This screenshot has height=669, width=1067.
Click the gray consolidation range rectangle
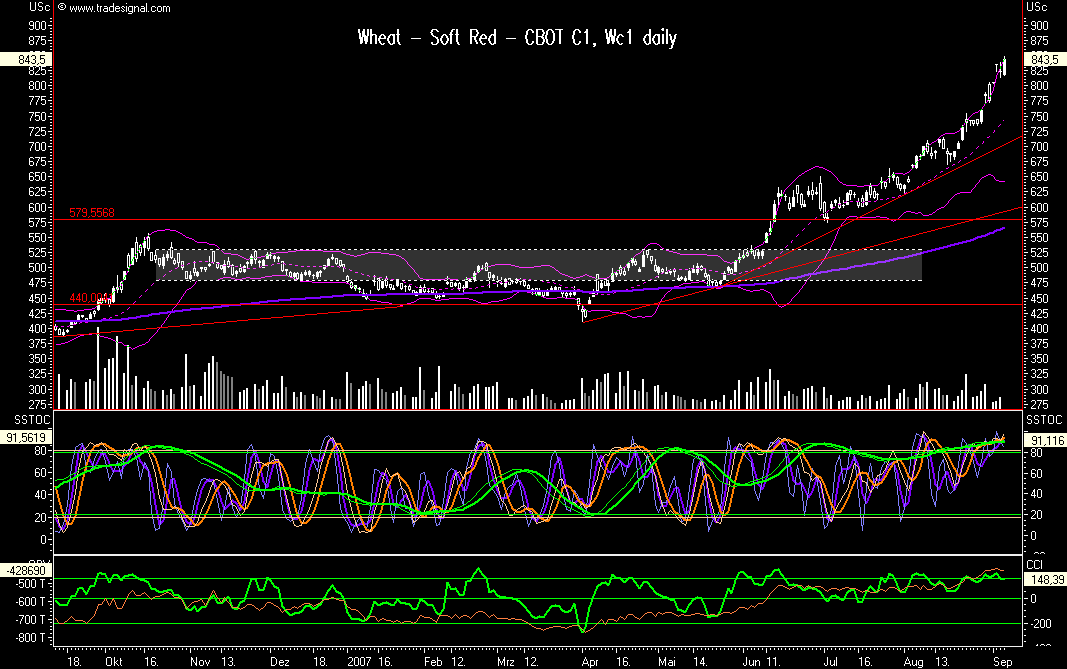[538, 265]
